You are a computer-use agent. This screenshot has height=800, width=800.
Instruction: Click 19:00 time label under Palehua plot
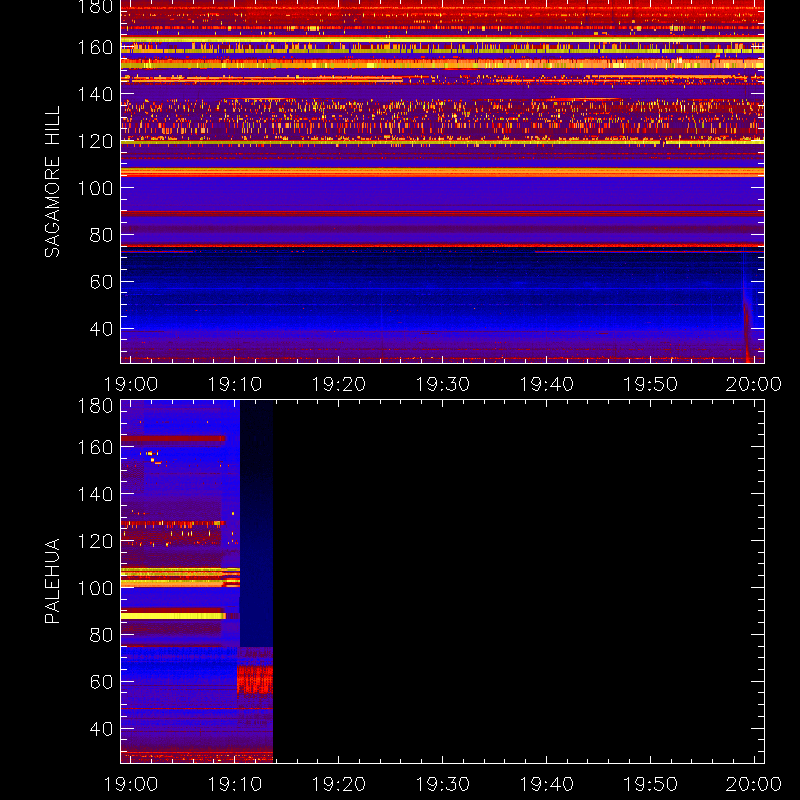point(131,784)
